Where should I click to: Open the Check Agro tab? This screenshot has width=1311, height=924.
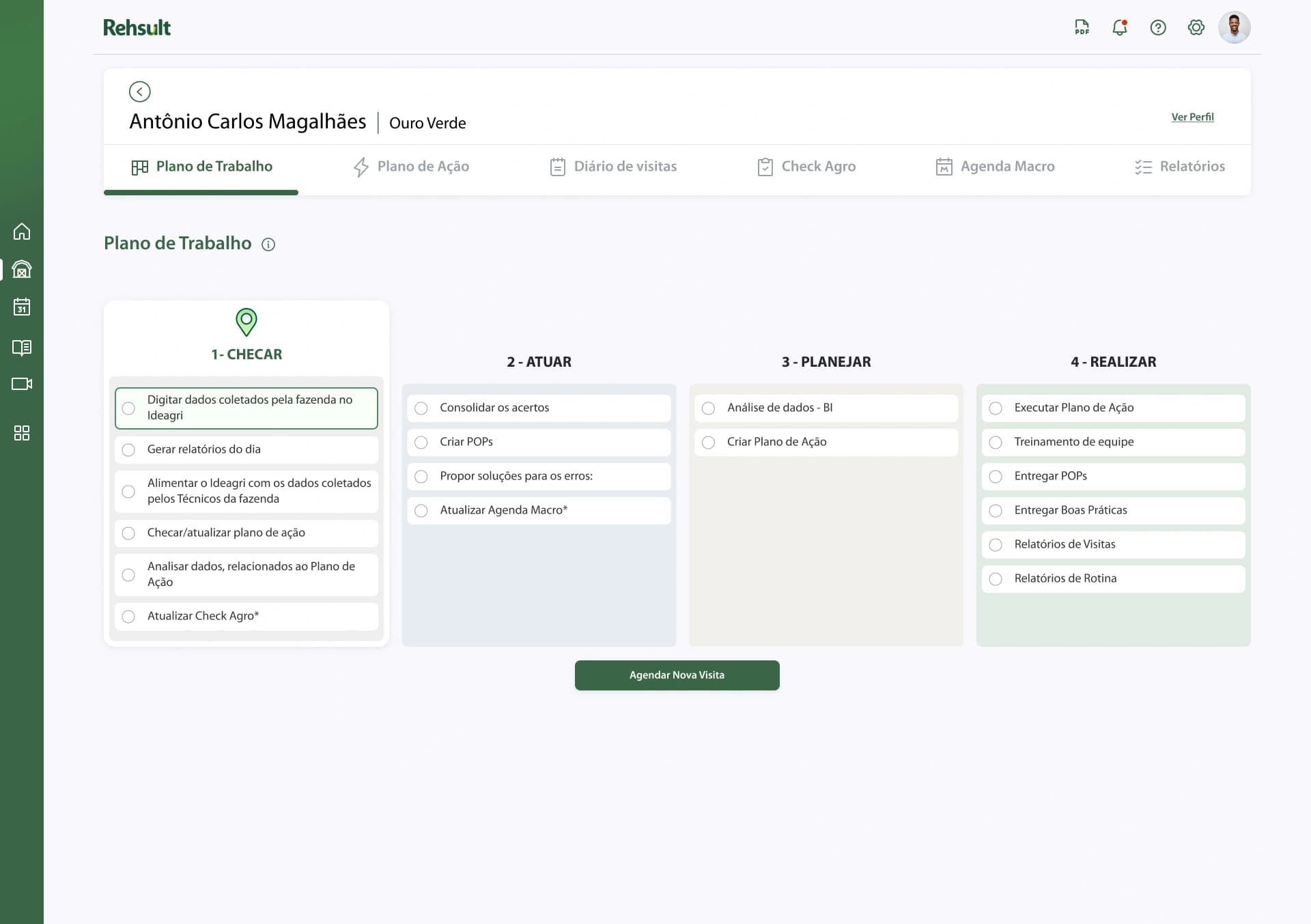806,167
